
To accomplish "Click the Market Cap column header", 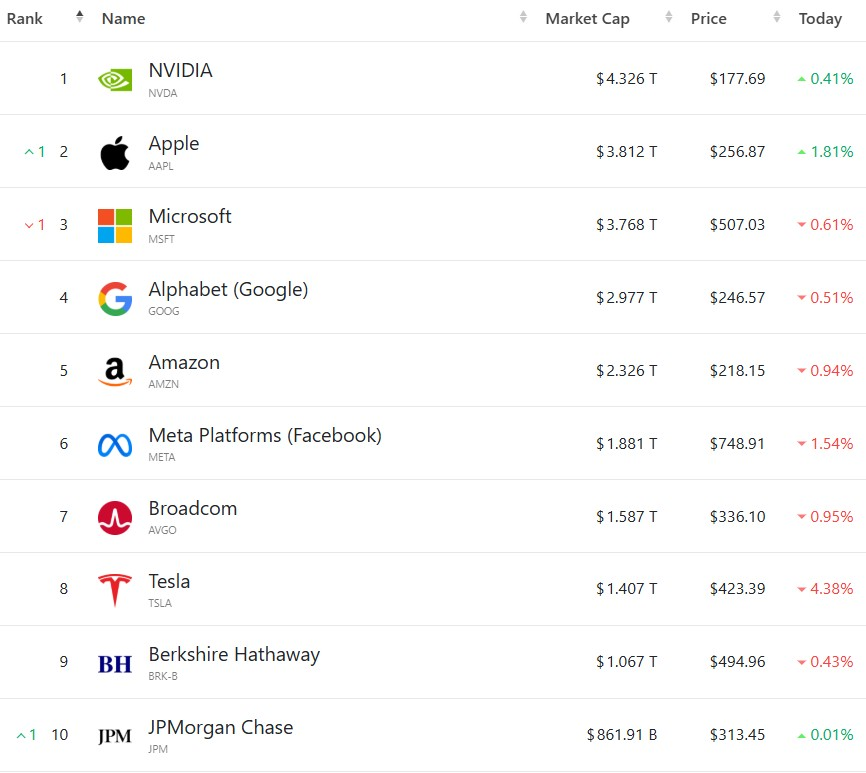I will (587, 19).
